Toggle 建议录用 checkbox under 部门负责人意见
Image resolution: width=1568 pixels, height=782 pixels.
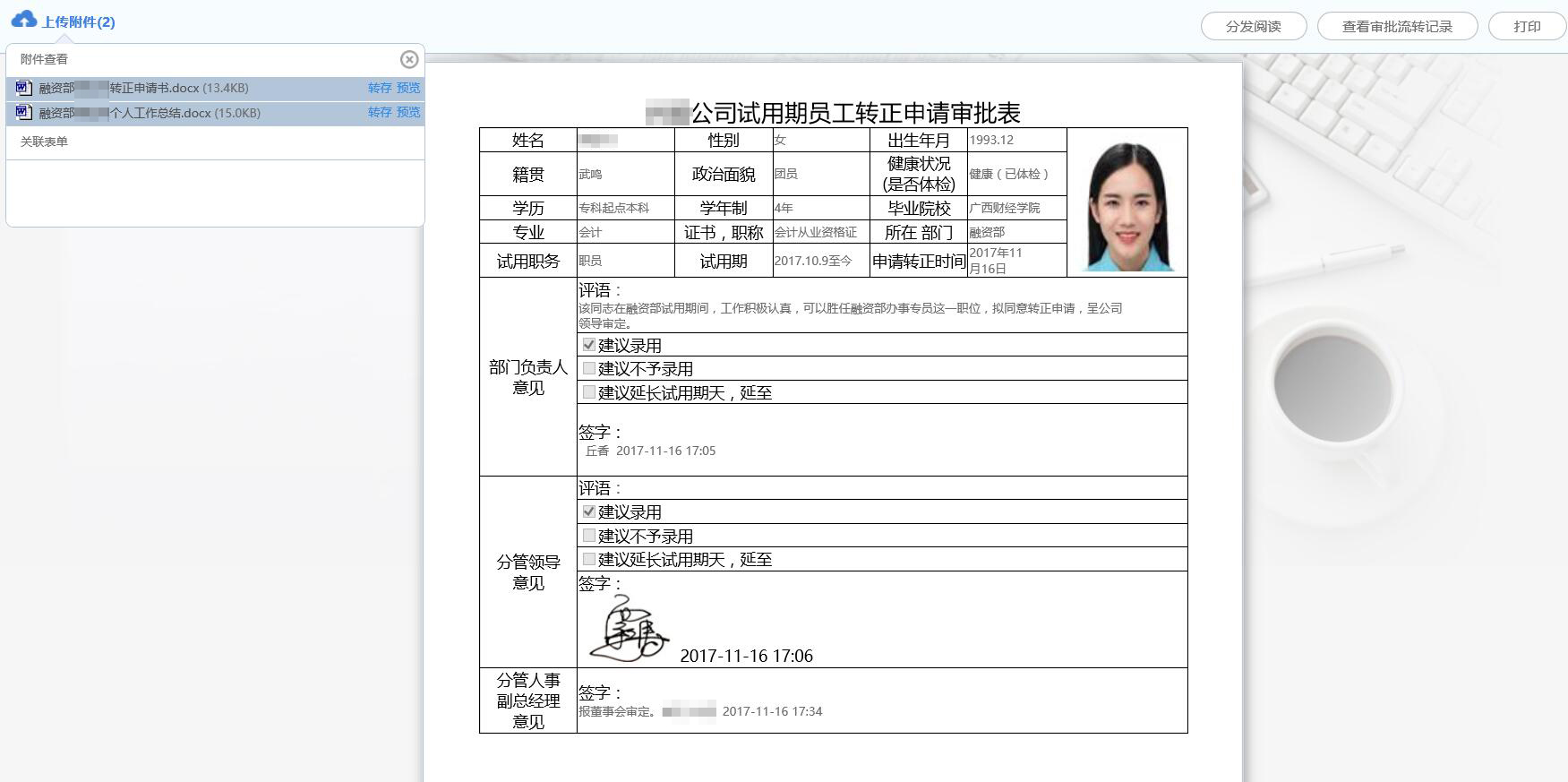click(589, 345)
